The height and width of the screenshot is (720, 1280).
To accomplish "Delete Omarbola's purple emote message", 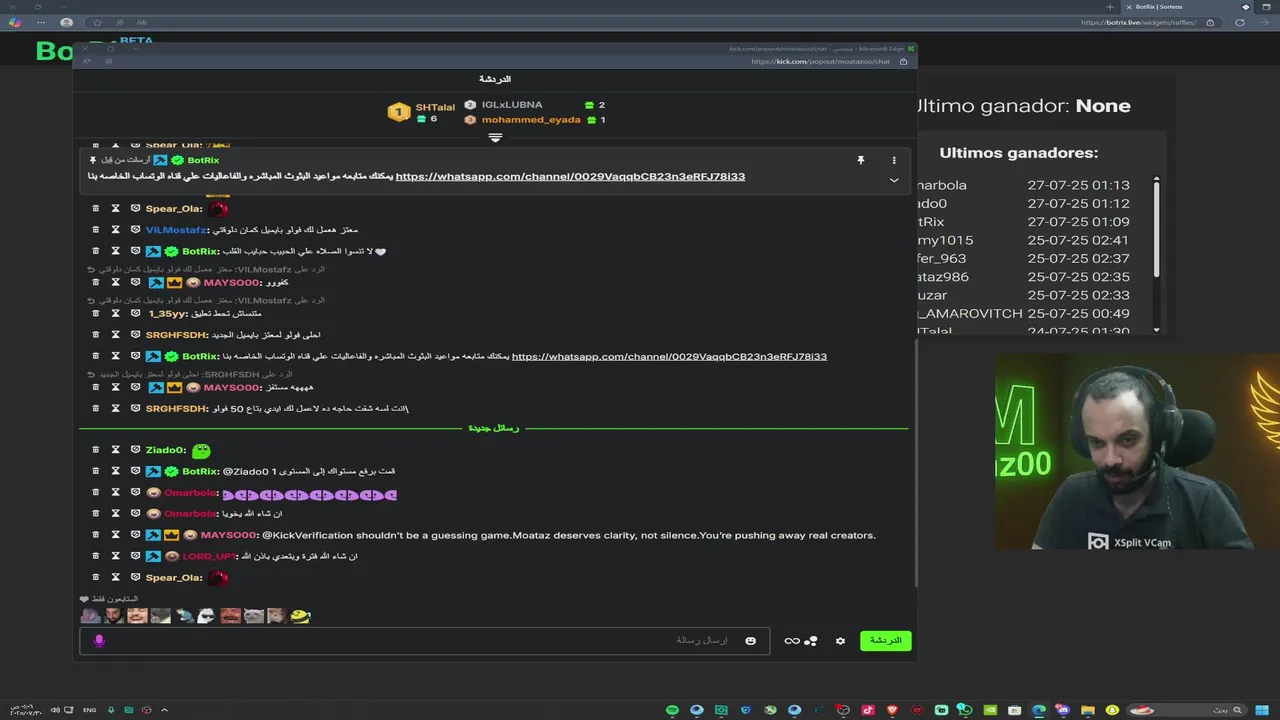I will (96, 493).
